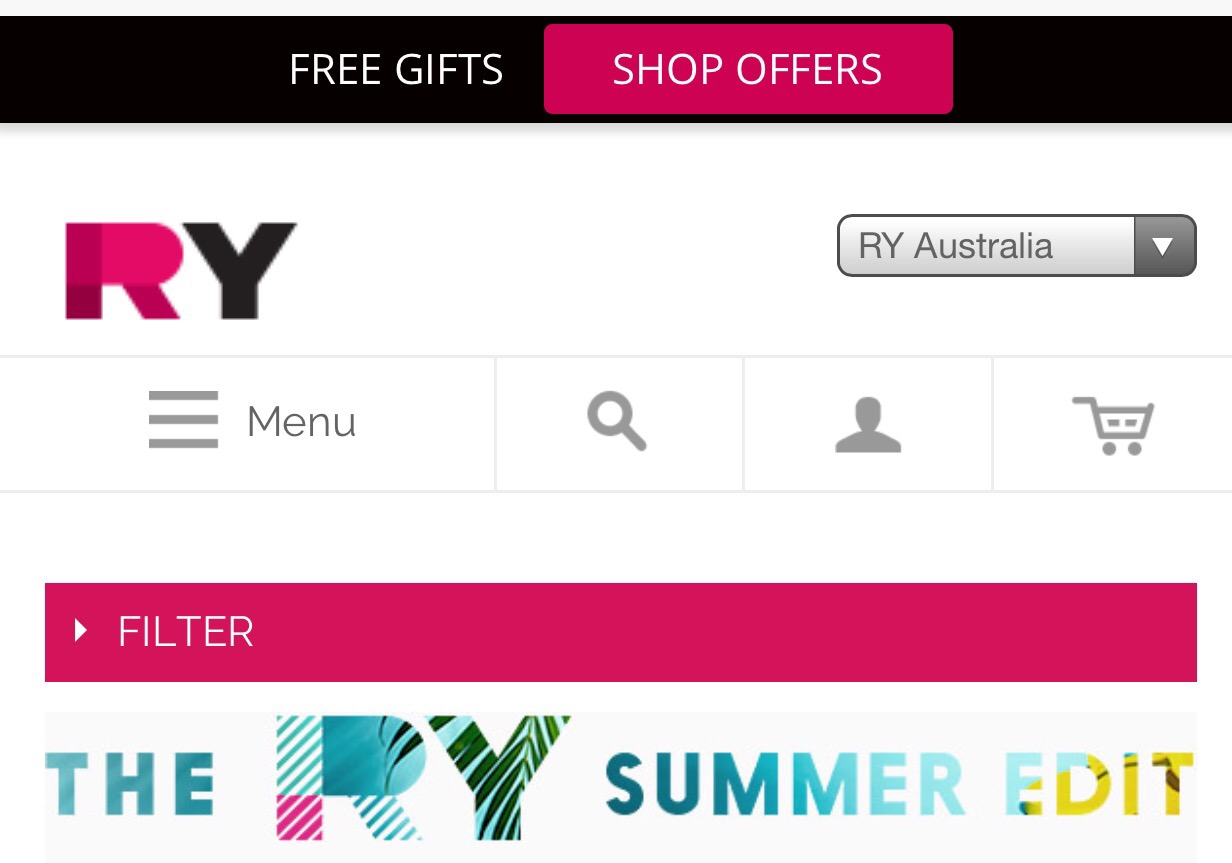Screen dimensions: 1232x863
Task: Click the yellow EDIT word in banner
Action: 1099,785
